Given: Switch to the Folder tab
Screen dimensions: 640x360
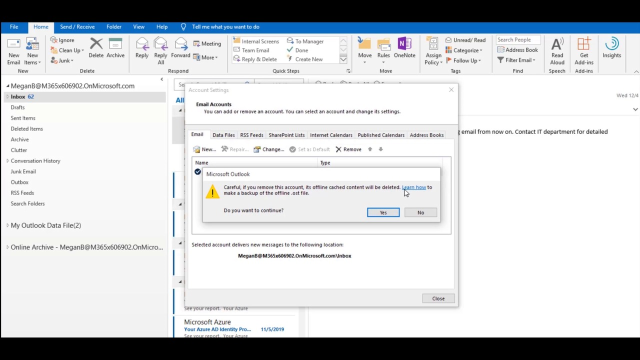Looking at the screenshot, I should tap(114, 27).
